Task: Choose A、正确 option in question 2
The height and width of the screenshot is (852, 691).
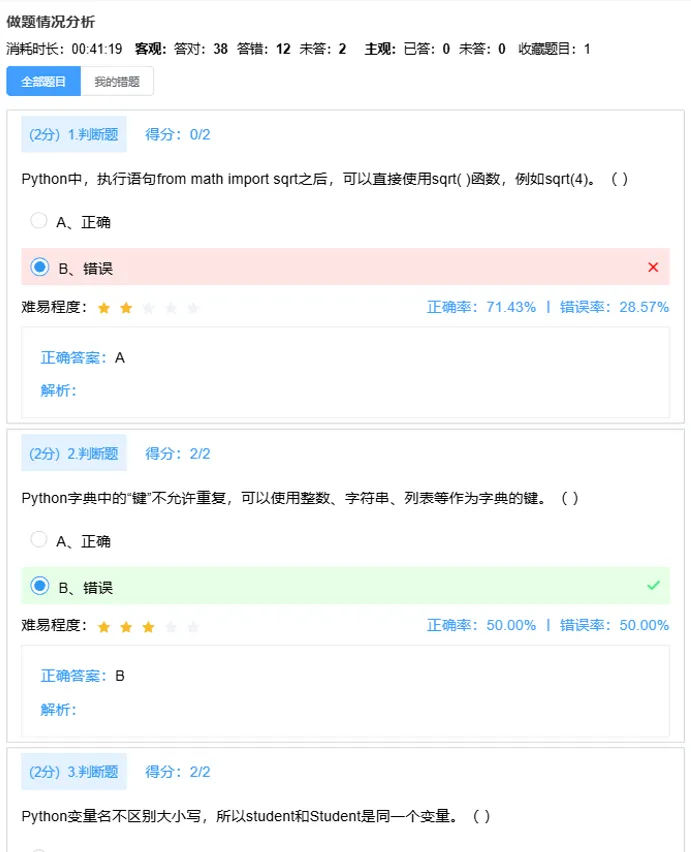Action: [x=39, y=540]
